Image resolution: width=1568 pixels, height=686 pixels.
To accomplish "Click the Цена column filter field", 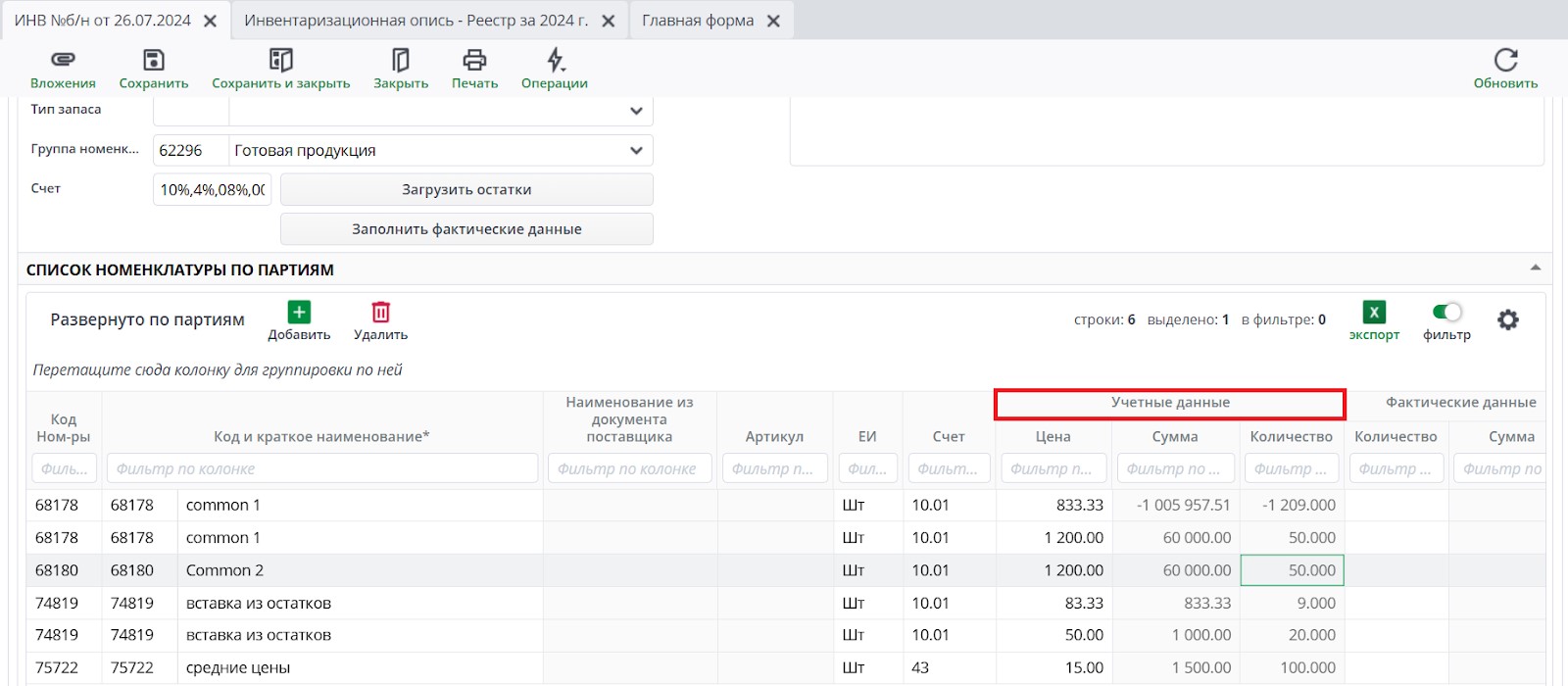I will (1053, 469).
